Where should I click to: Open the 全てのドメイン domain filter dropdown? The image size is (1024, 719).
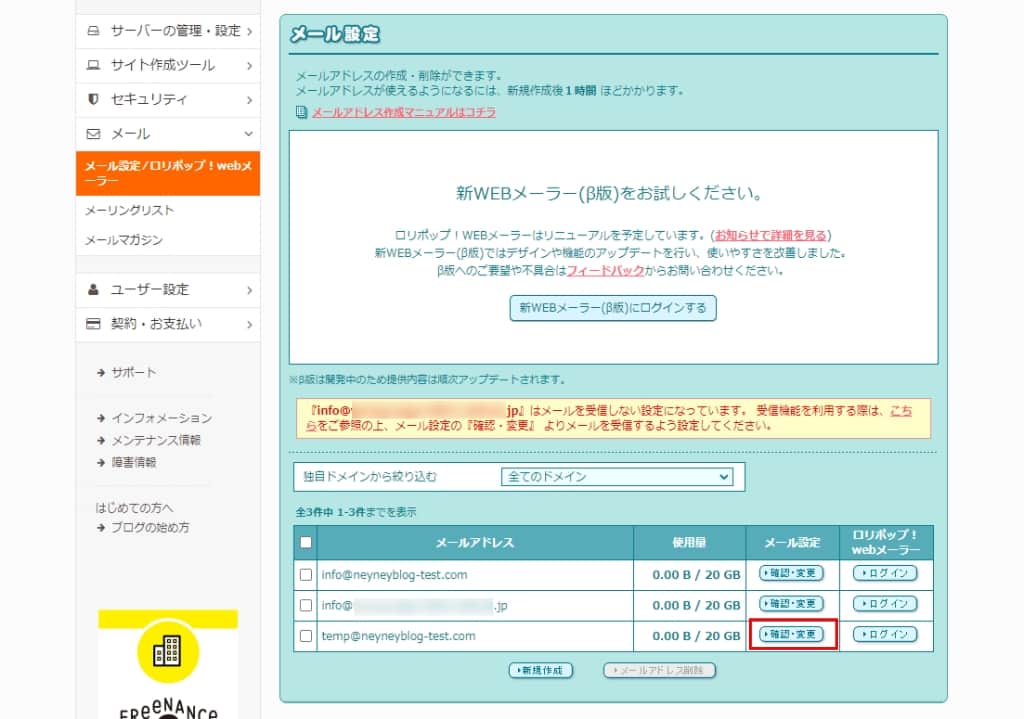(617, 477)
